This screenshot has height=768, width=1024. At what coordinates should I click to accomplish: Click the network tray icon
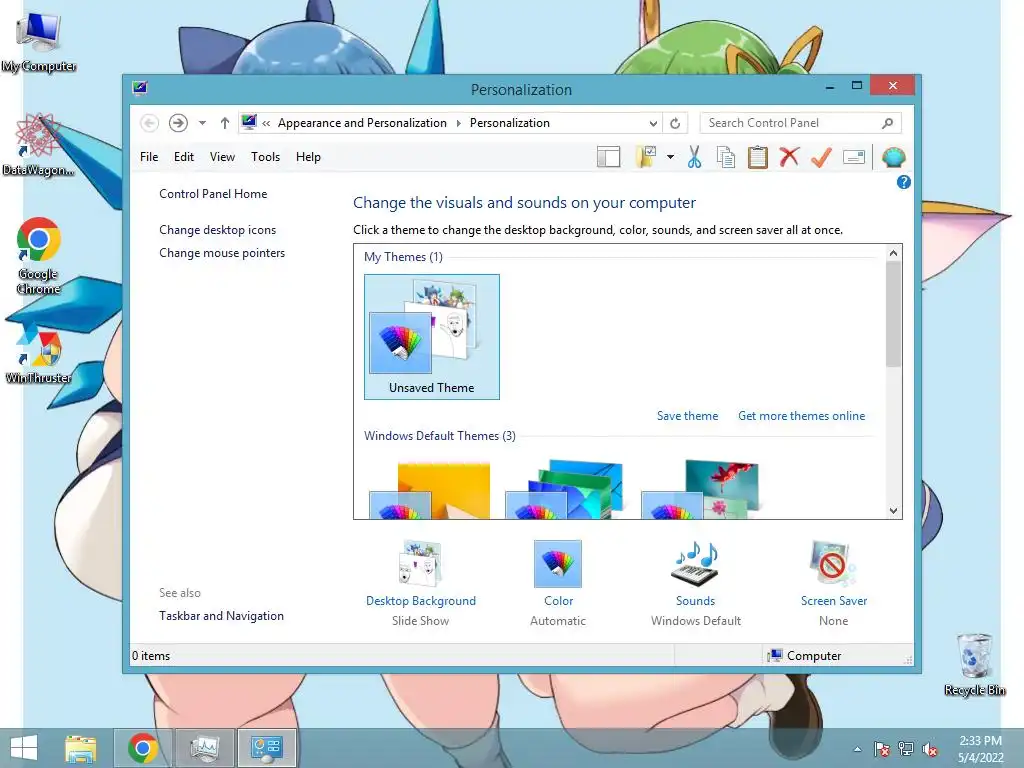[906, 749]
